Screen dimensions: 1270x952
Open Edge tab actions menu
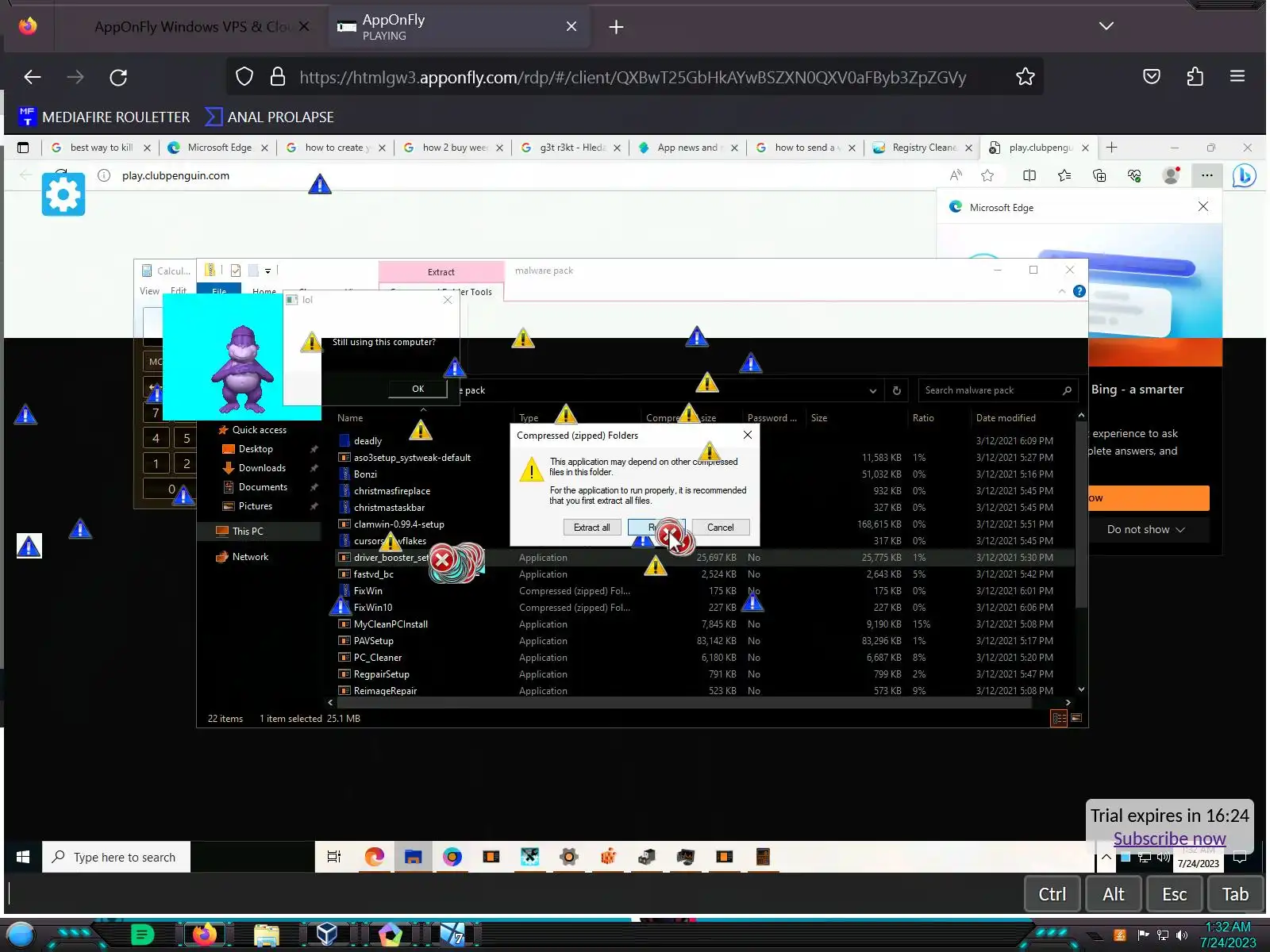[x=23, y=148]
